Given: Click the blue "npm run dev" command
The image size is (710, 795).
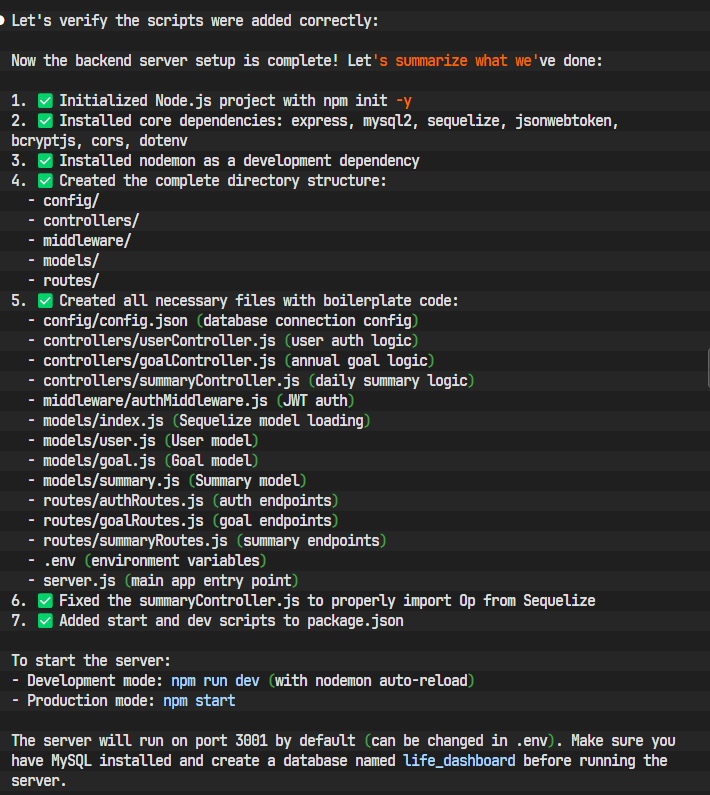Looking at the screenshot, I should pos(215,681).
